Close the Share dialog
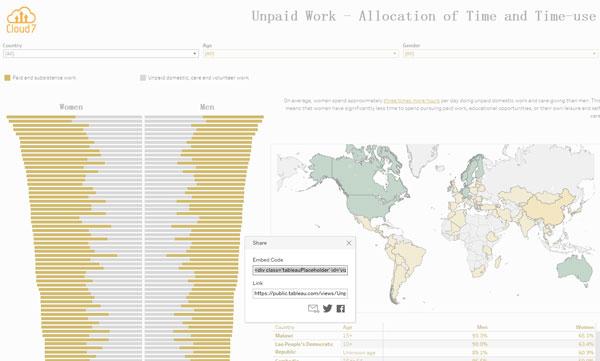This screenshot has width=600, height=361. [349, 243]
